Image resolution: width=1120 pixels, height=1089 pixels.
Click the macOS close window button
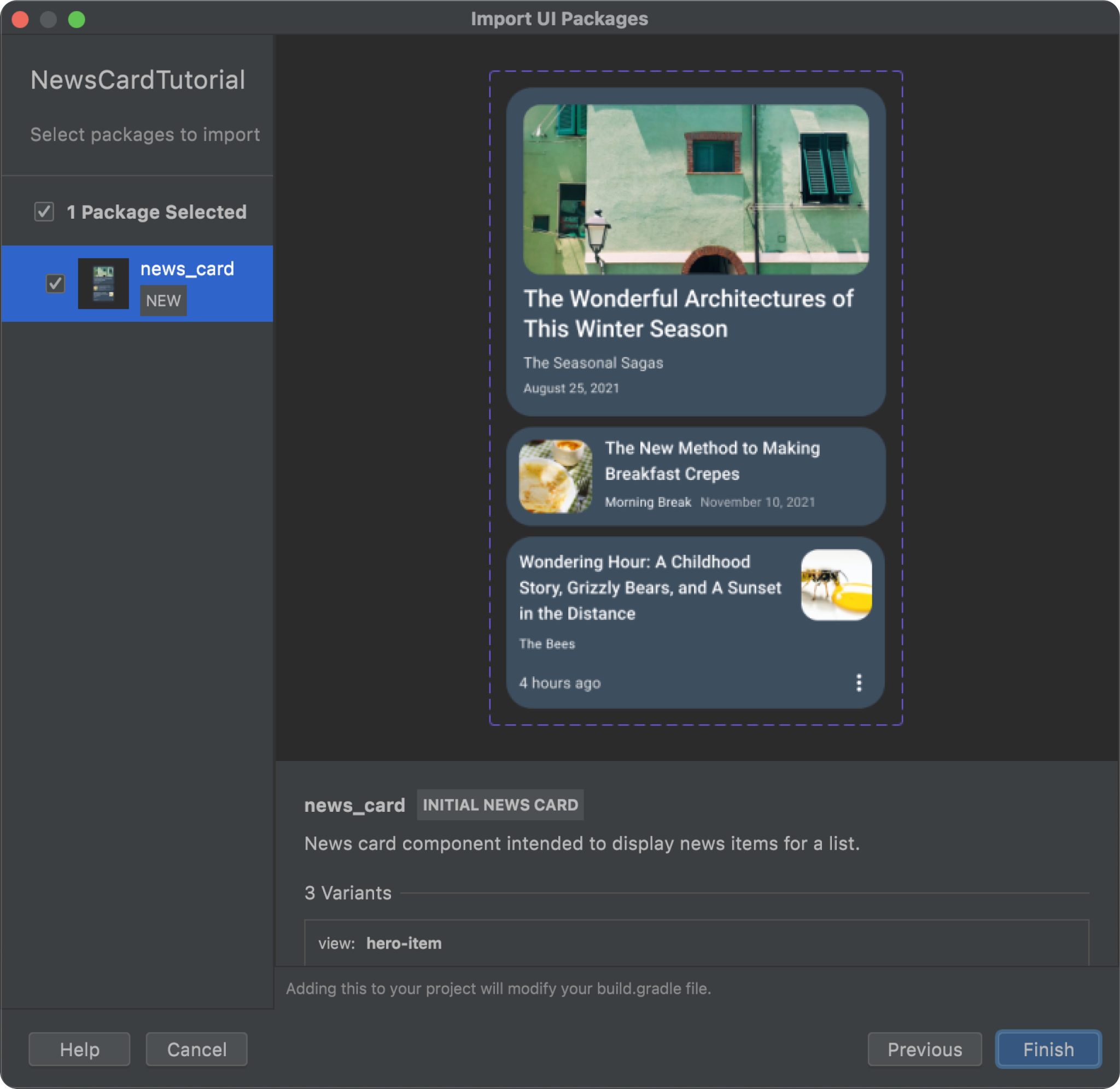(20, 18)
